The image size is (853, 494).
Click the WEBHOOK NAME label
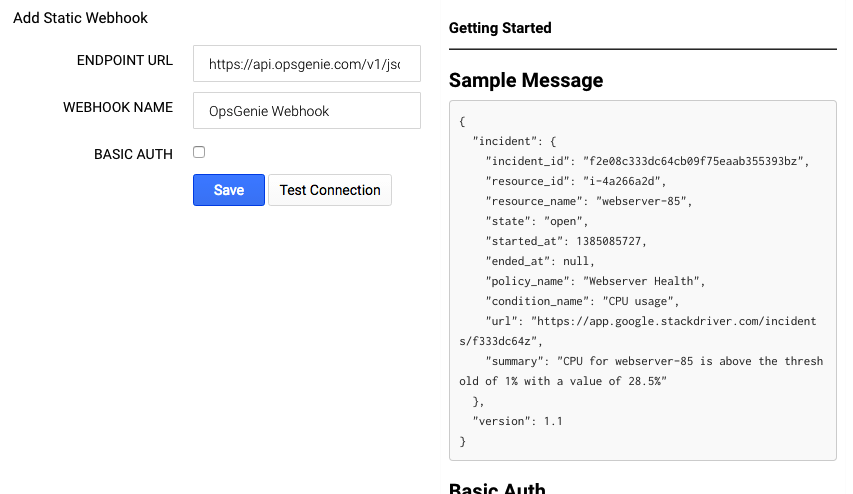118,108
